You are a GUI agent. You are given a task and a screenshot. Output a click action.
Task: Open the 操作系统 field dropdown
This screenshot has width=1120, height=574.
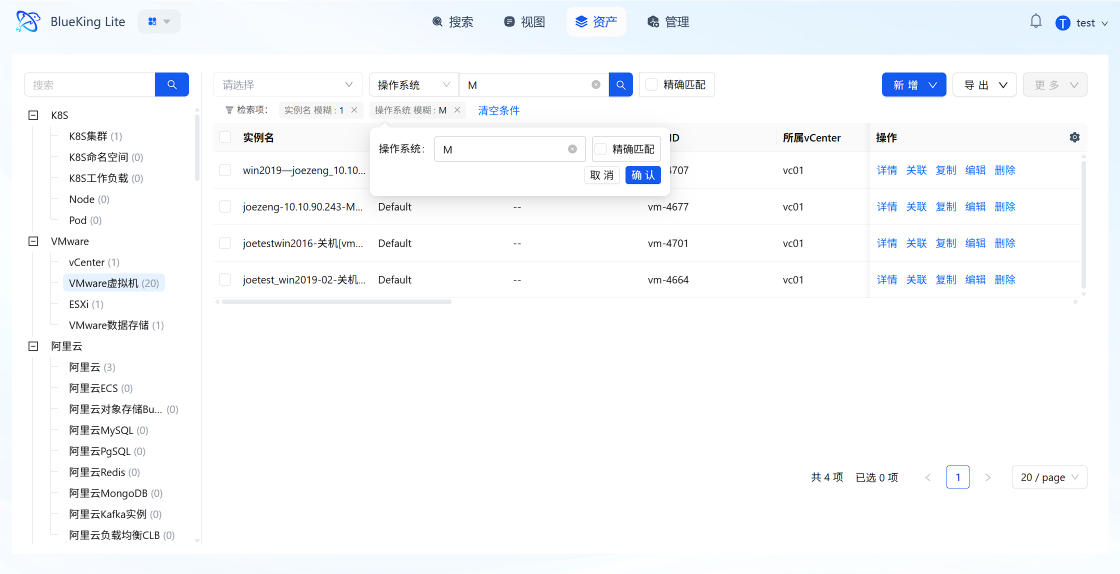pos(414,84)
